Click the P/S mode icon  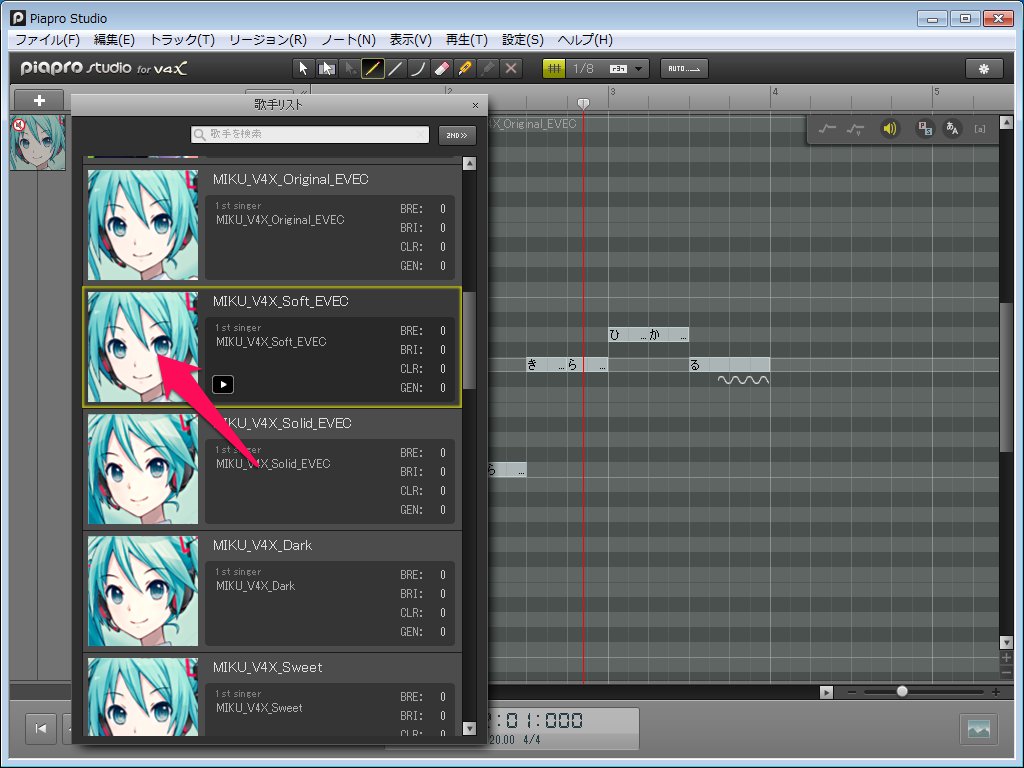click(925, 129)
